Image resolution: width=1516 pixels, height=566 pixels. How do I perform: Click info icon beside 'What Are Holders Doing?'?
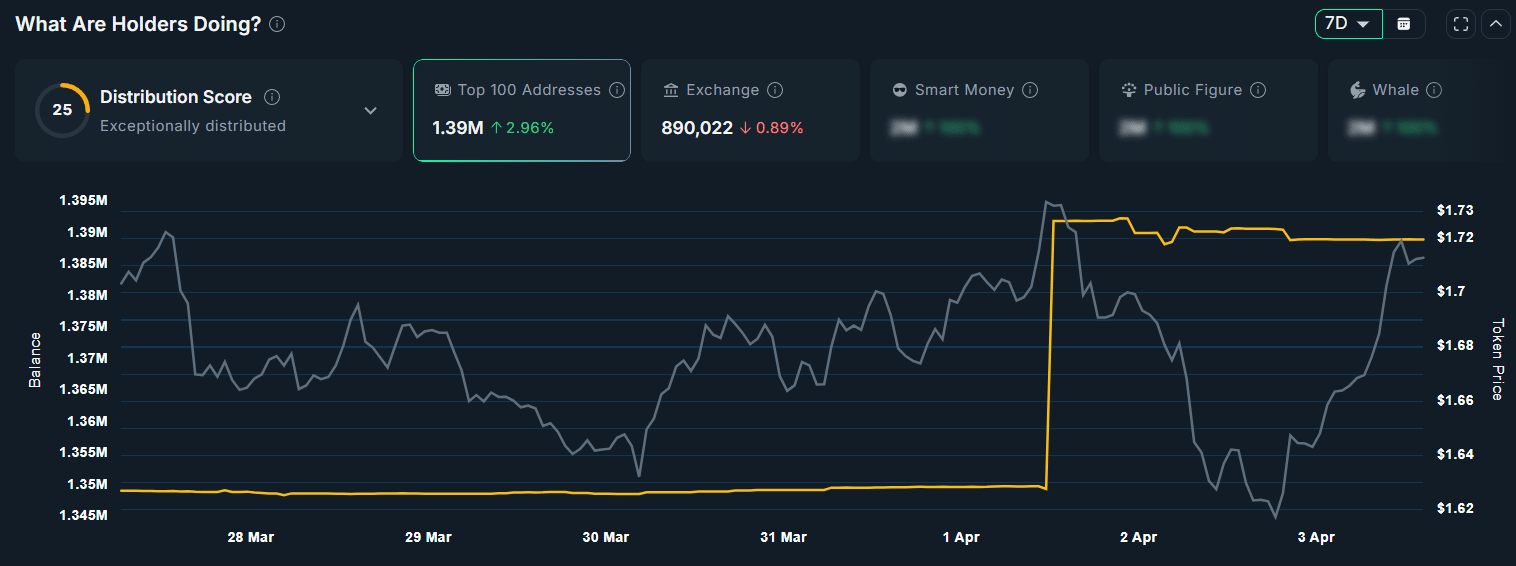(277, 24)
